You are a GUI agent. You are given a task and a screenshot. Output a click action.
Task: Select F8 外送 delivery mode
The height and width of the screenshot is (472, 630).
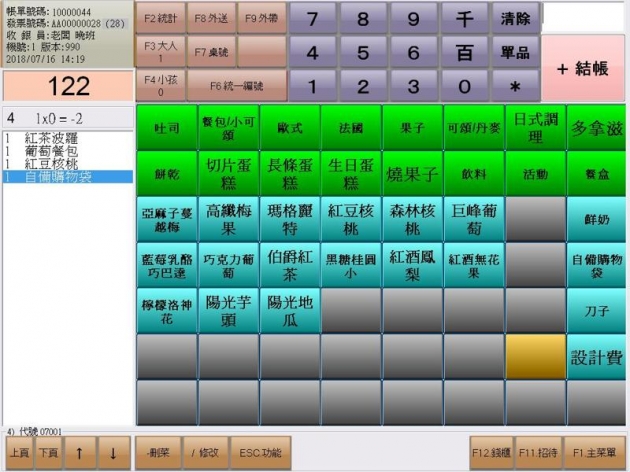click(x=209, y=17)
